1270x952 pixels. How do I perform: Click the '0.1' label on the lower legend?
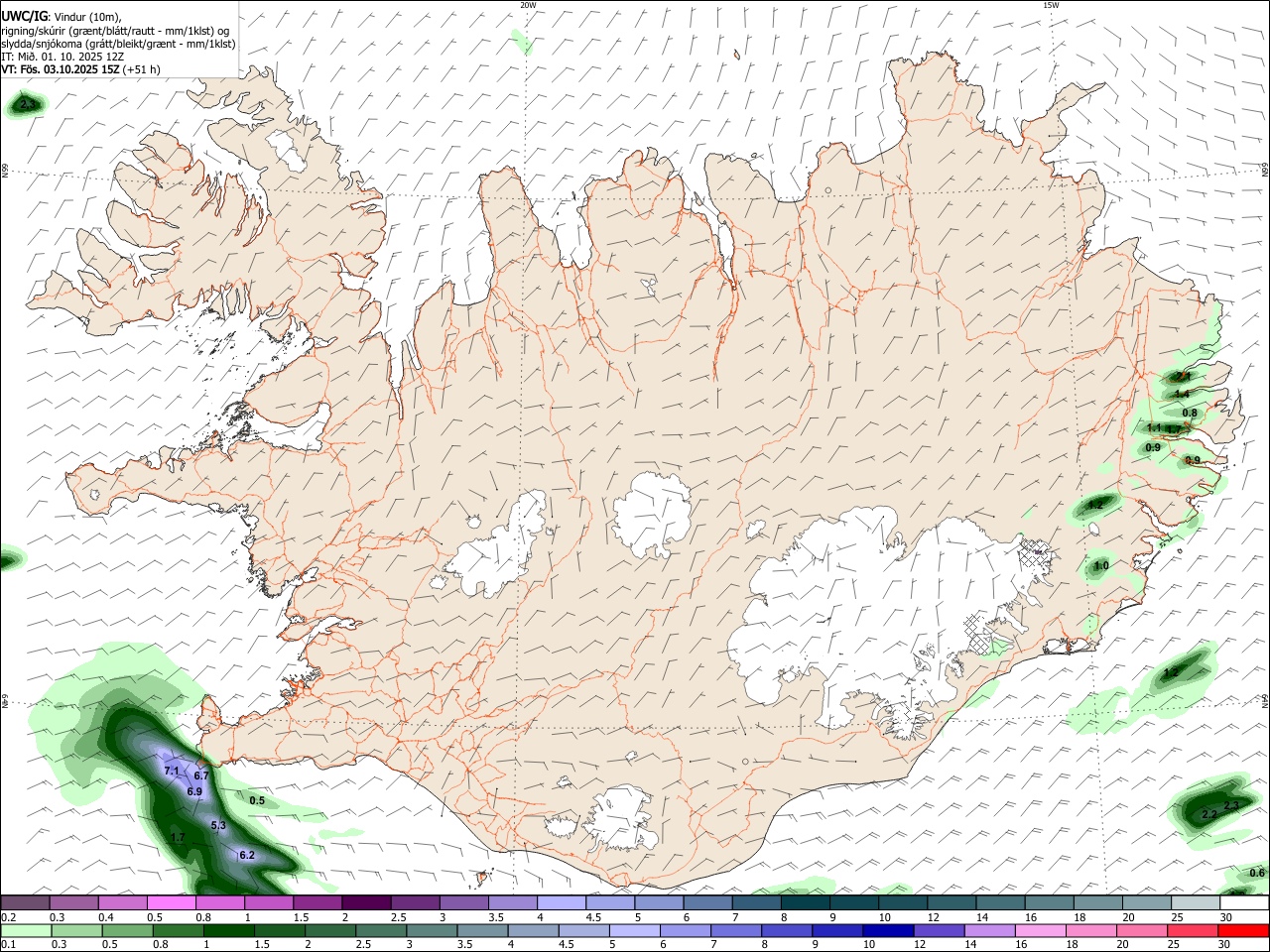[8, 944]
